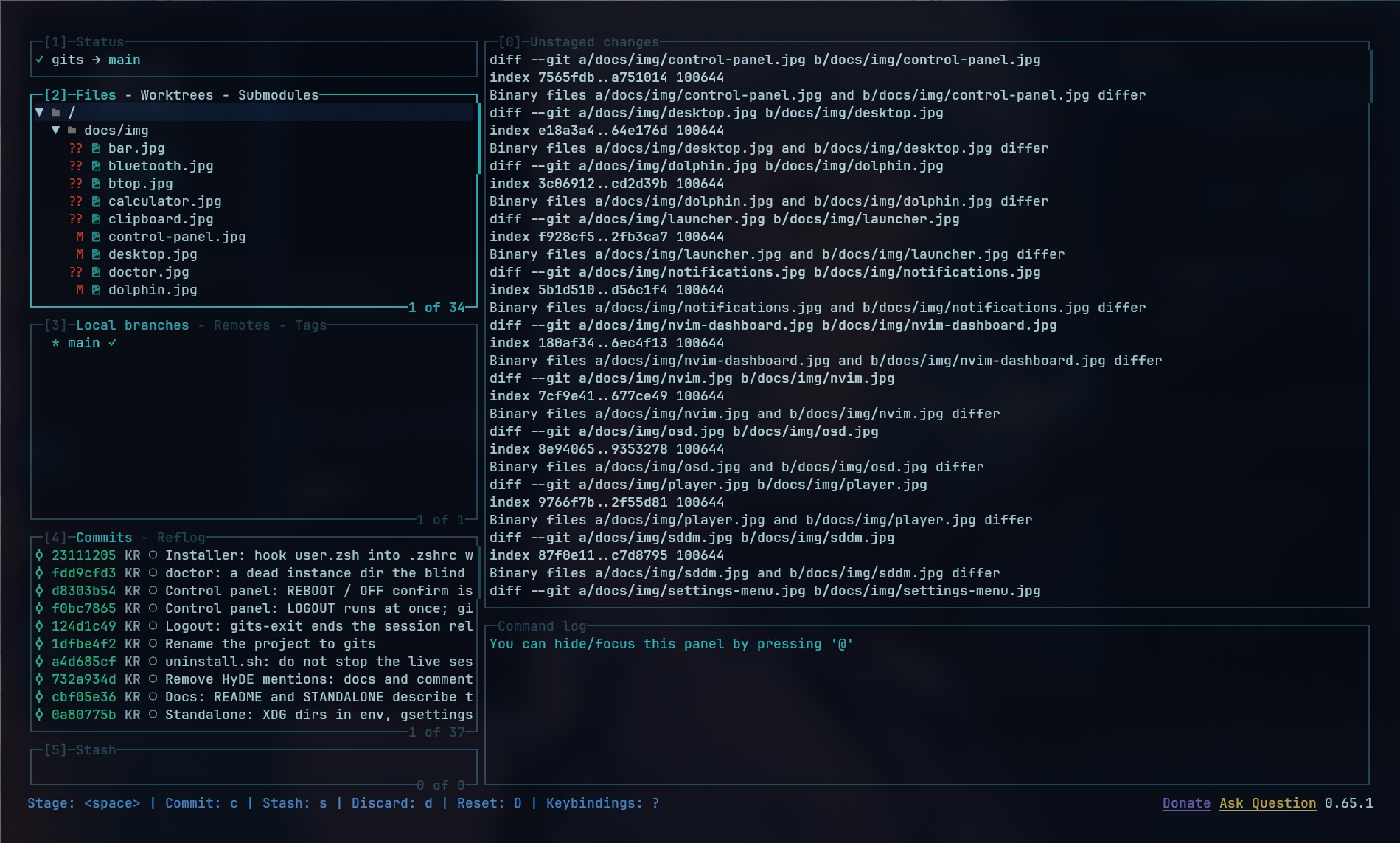Screen dimensions: 1400x843
Task: Select the control-panel.jpg file row
Action: (x=253, y=237)
